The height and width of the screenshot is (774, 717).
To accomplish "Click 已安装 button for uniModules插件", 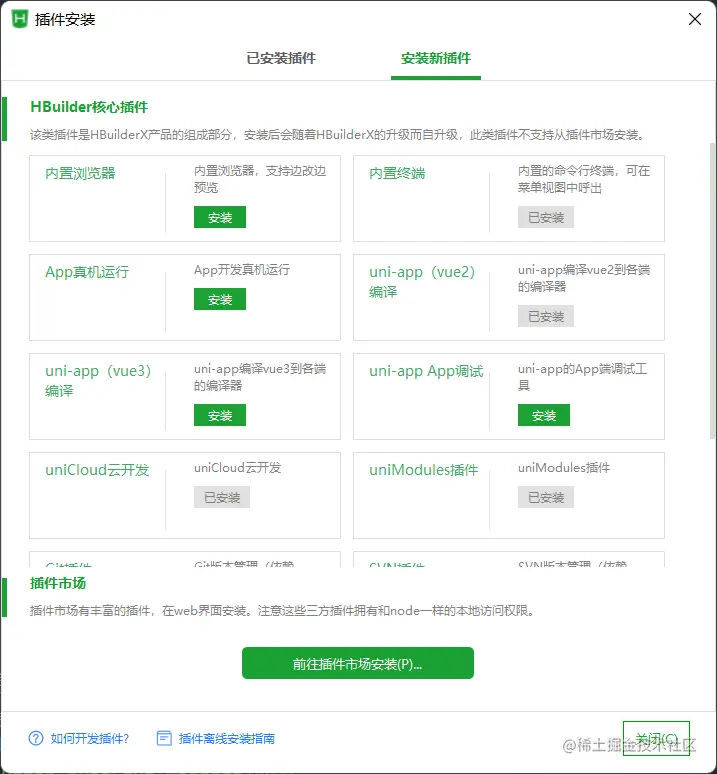I will [546, 497].
